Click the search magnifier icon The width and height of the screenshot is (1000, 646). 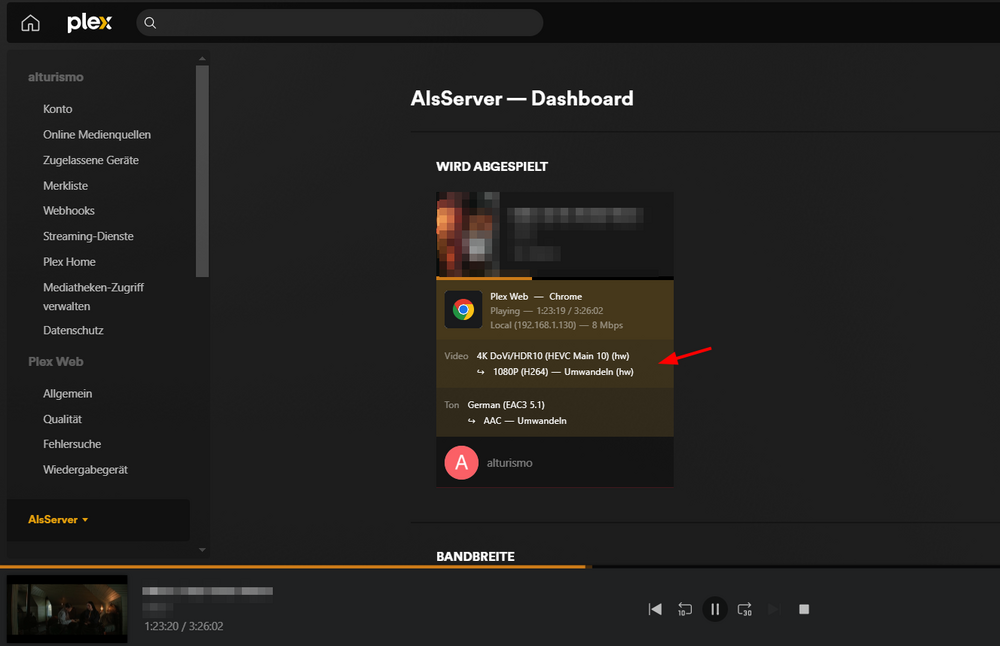150,23
